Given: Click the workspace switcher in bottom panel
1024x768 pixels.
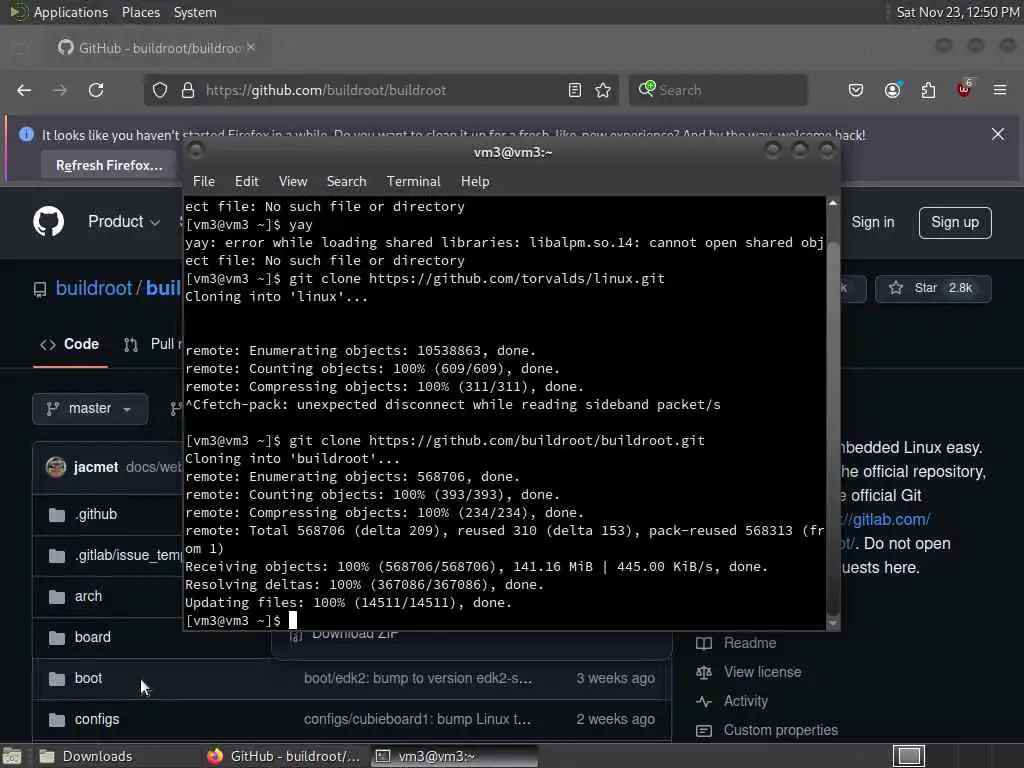Looking at the screenshot, I should click(909, 756).
